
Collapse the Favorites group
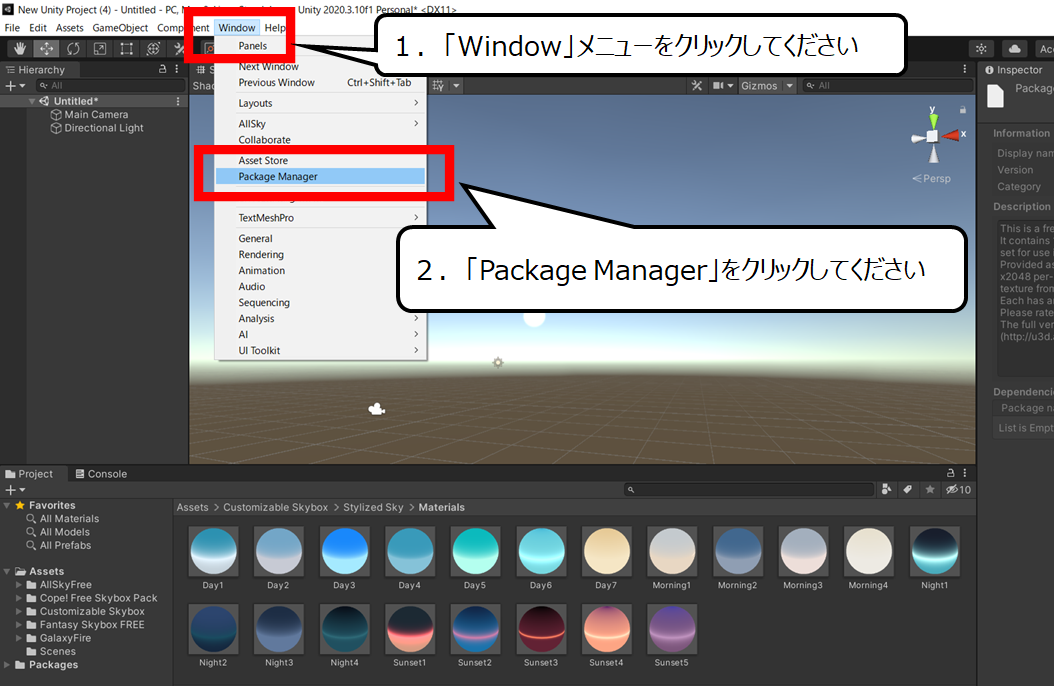point(7,505)
